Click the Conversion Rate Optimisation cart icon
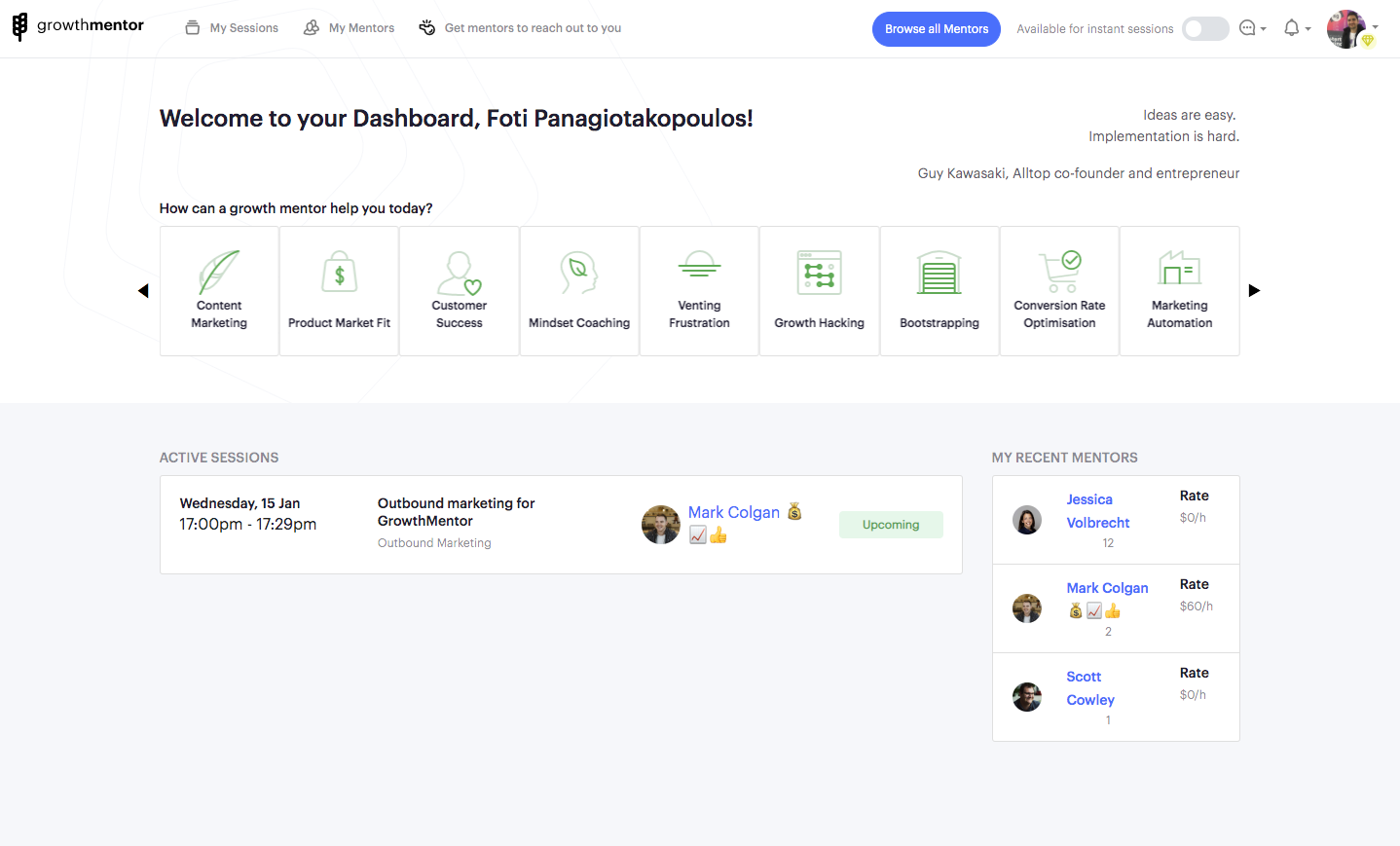The height and width of the screenshot is (846, 1400). (1059, 272)
